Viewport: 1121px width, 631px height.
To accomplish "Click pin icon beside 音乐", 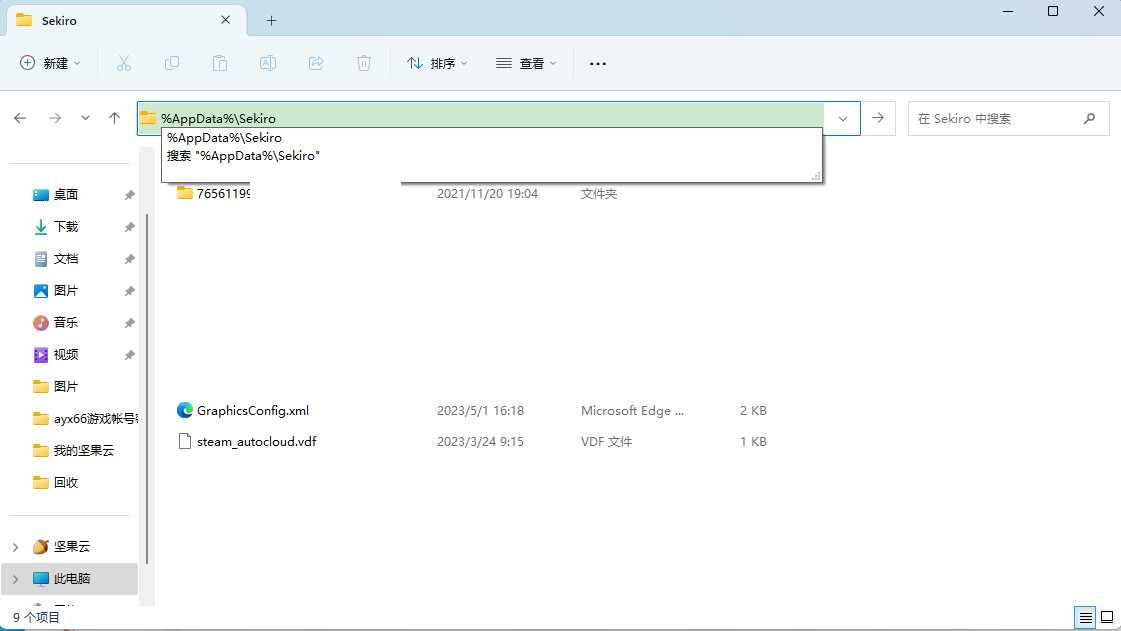I will (129, 323).
